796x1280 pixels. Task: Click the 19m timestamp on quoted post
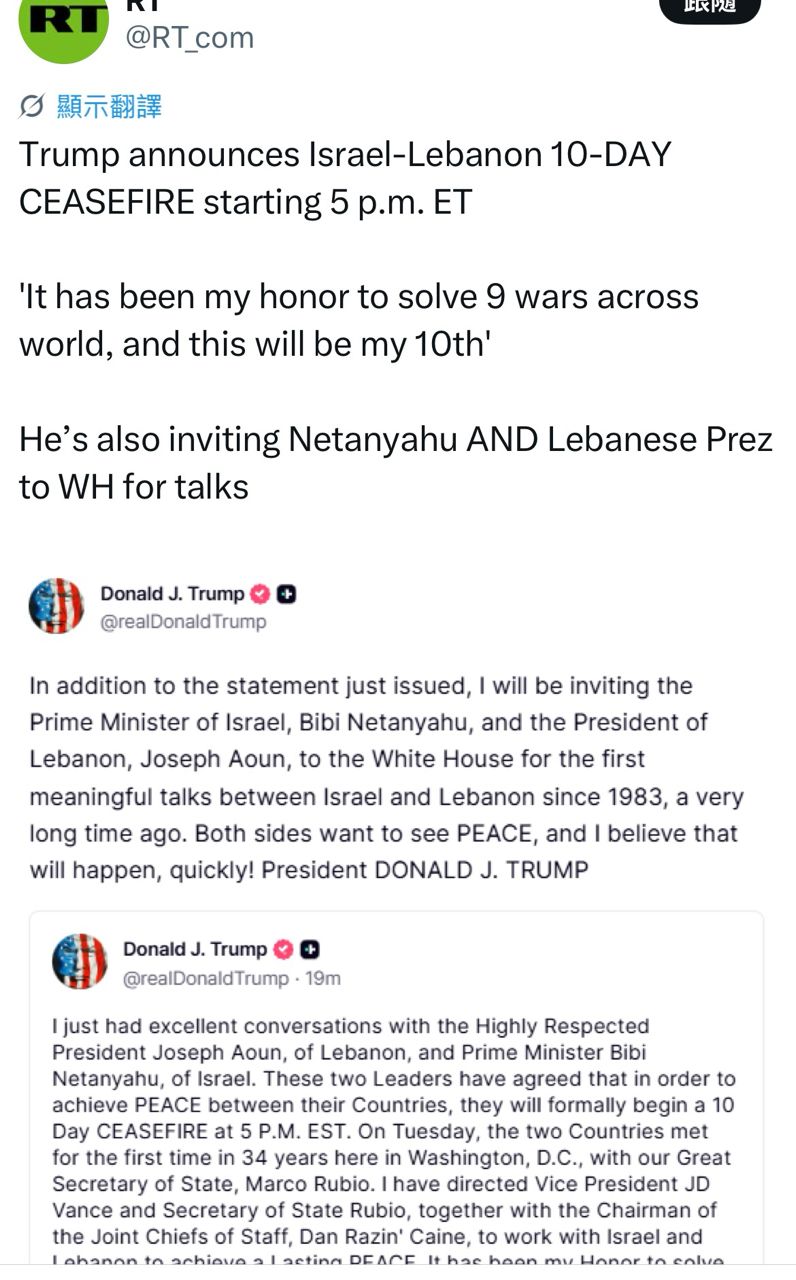click(323, 978)
